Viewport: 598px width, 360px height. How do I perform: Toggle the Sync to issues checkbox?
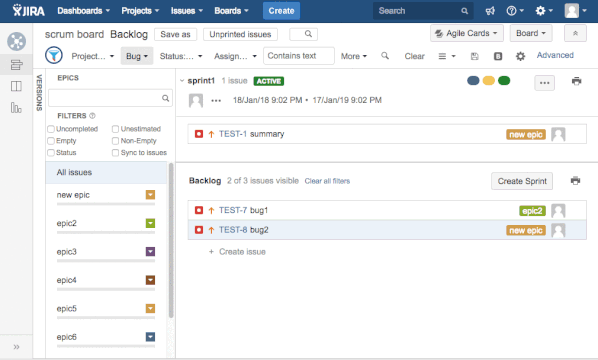[115, 153]
